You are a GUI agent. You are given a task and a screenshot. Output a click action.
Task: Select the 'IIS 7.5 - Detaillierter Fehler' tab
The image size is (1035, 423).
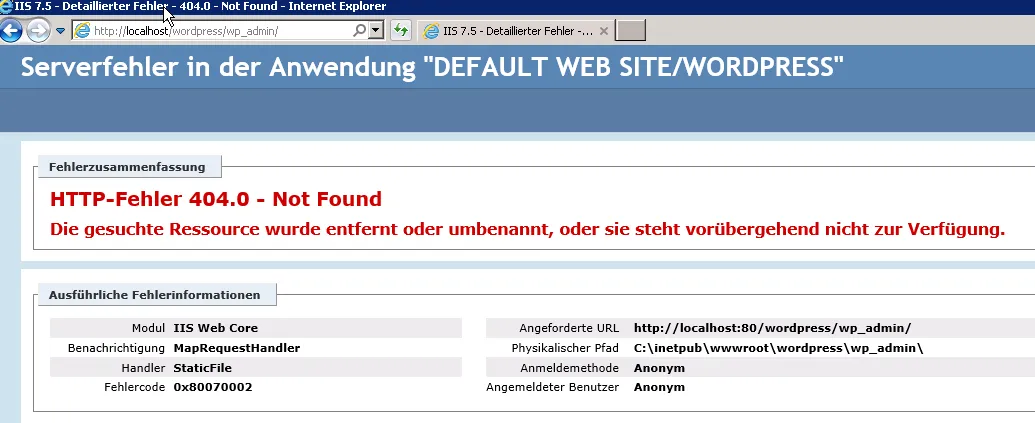coord(516,30)
